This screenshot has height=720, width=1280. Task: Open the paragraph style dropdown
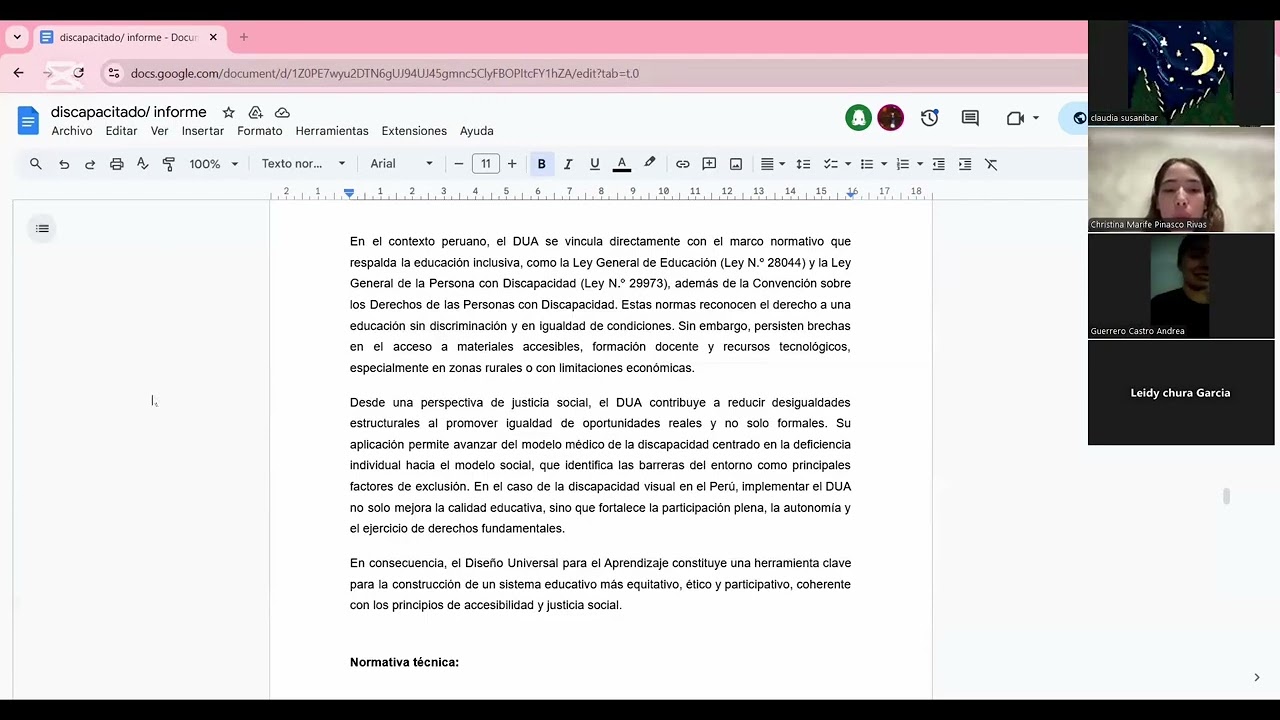pos(303,164)
